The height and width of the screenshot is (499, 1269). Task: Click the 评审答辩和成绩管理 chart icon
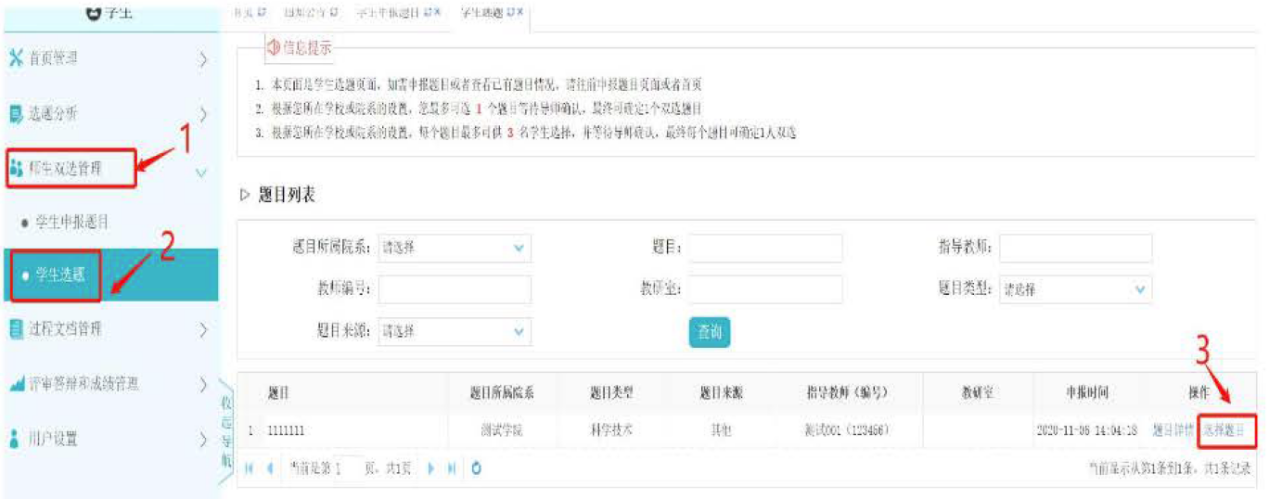tap(14, 383)
